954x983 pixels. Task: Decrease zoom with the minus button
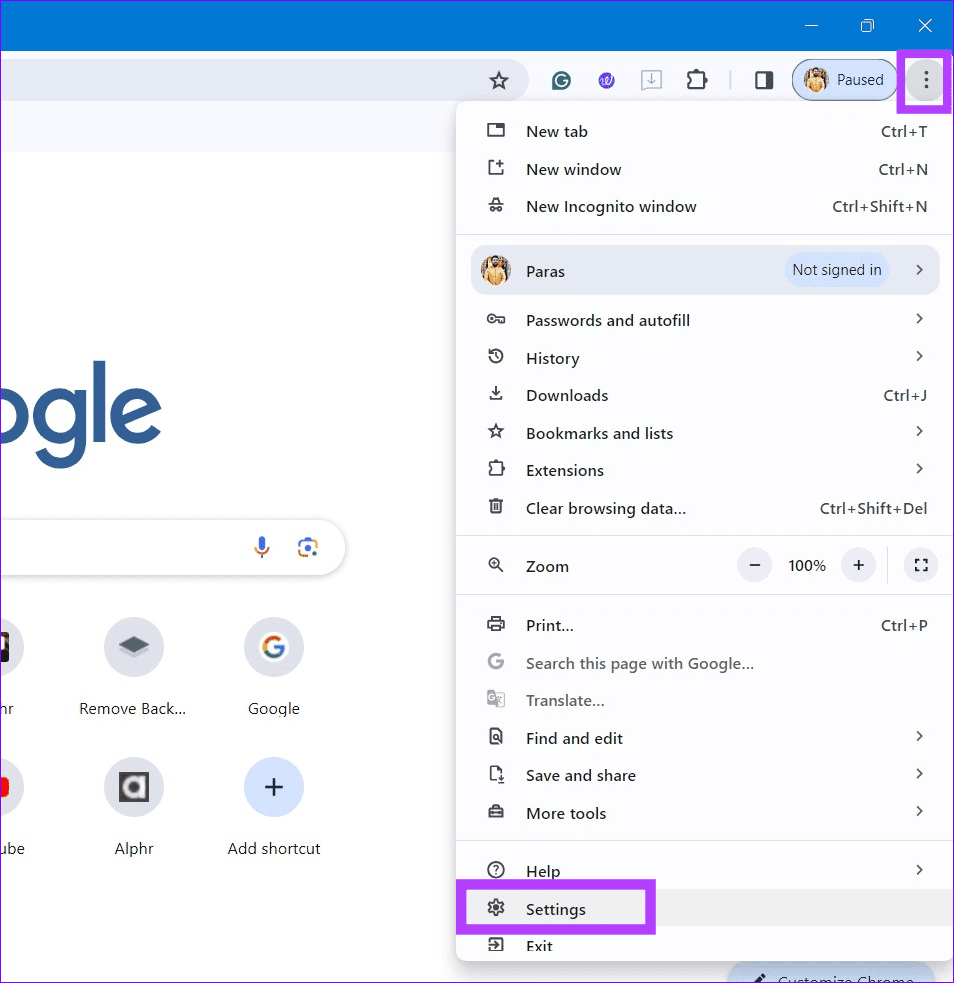[755, 565]
